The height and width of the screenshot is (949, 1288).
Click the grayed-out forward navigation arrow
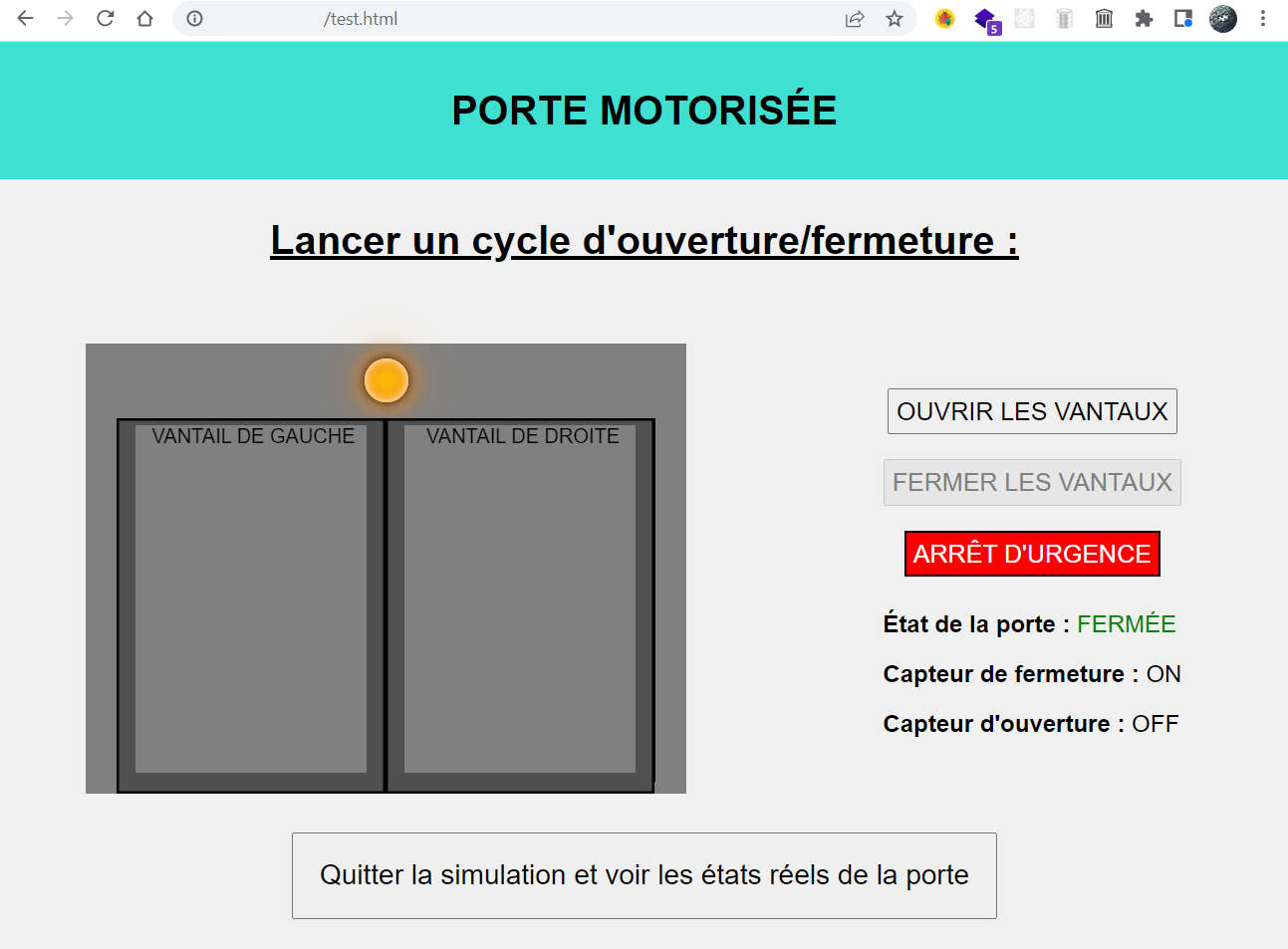(x=64, y=18)
